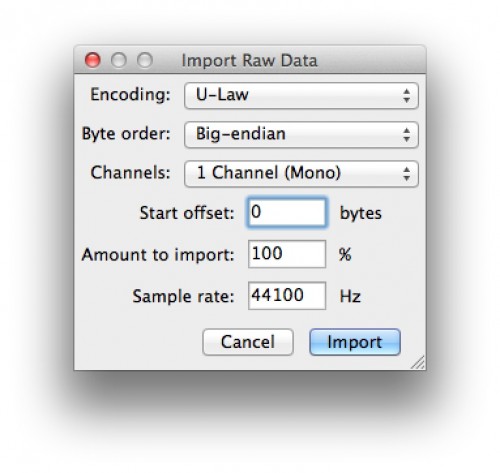Click the Cancel button
Screen dimensions: 500x473
[248, 342]
